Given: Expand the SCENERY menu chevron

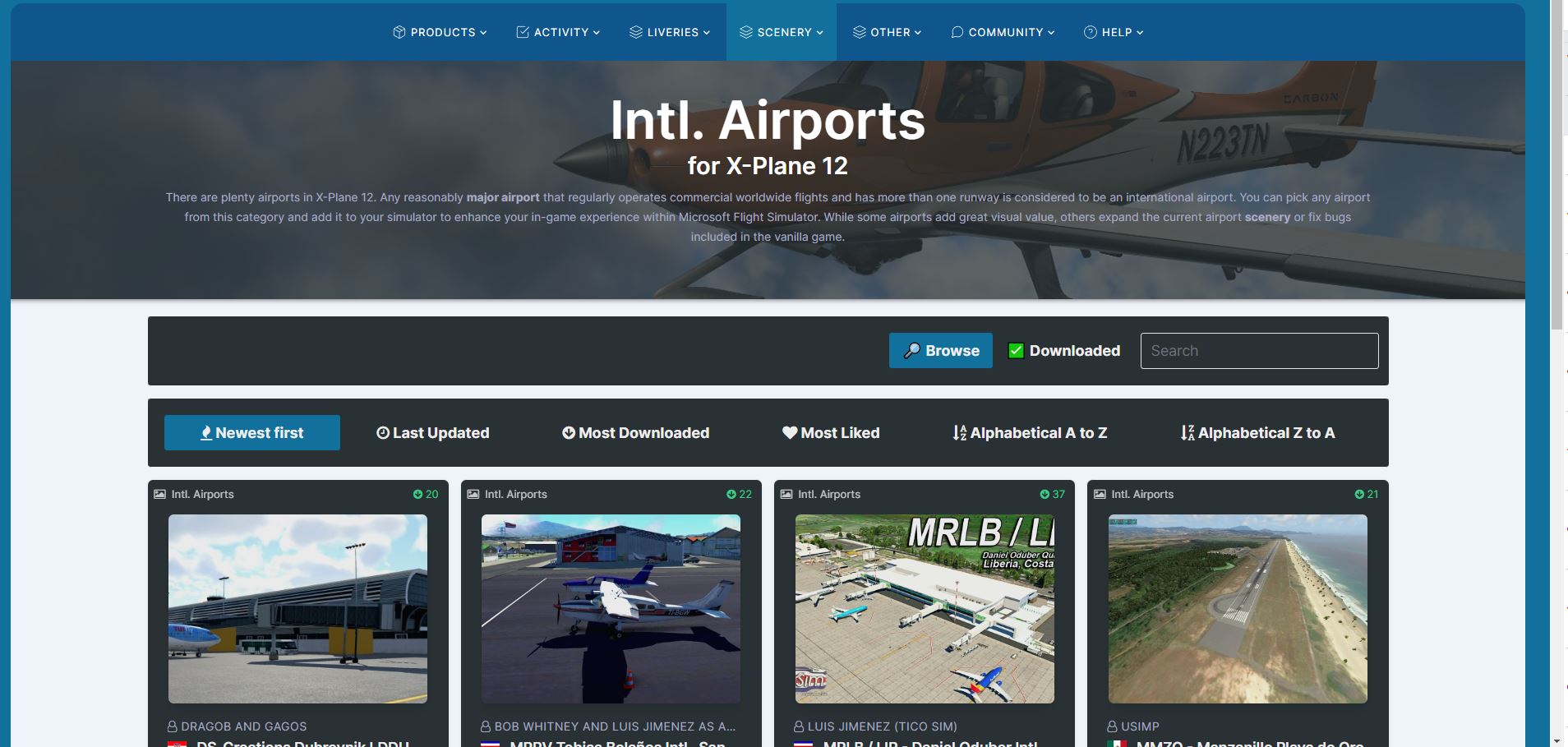Looking at the screenshot, I should (819, 33).
